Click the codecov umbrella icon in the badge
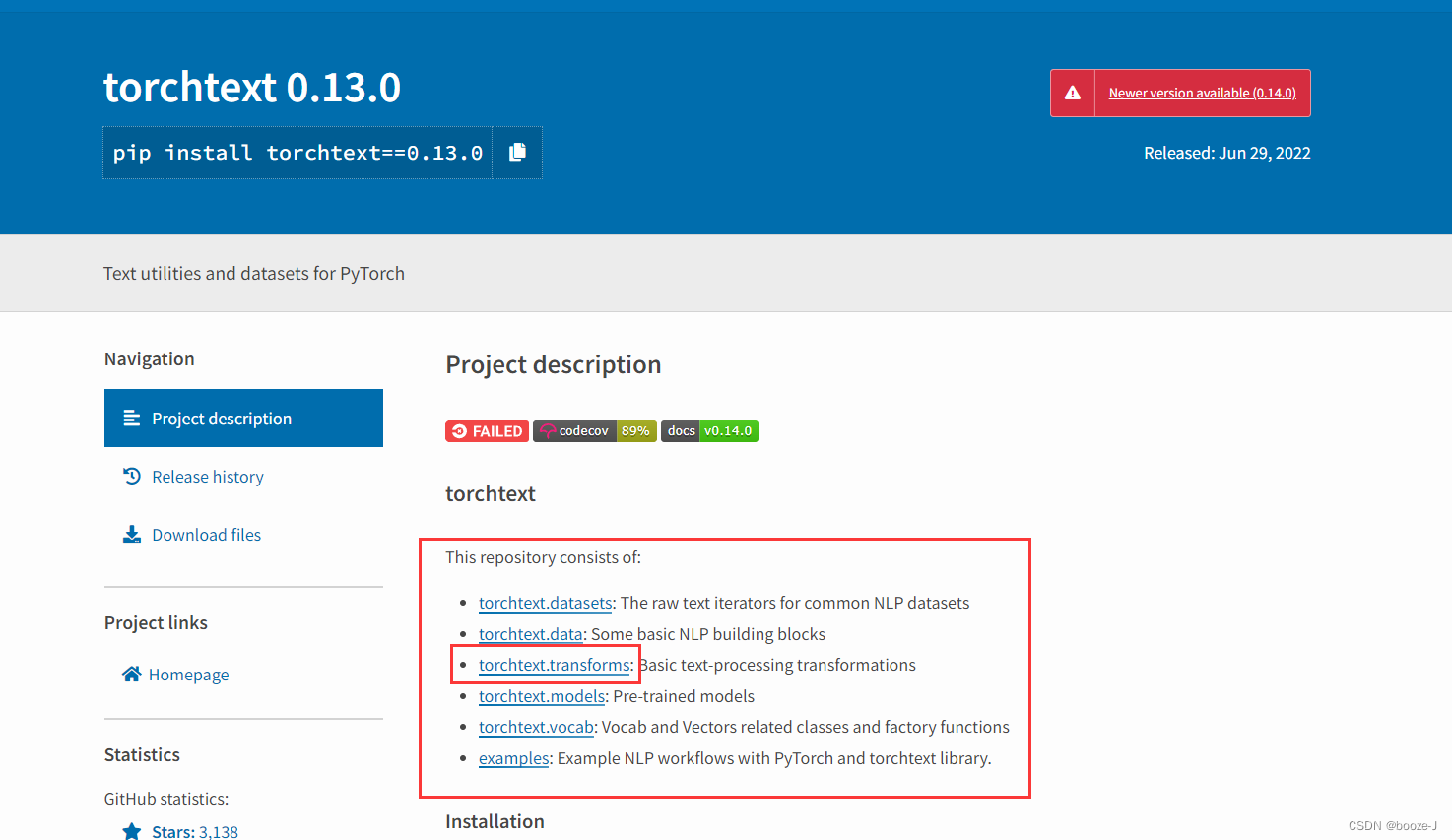This screenshot has width=1452, height=840. [546, 430]
